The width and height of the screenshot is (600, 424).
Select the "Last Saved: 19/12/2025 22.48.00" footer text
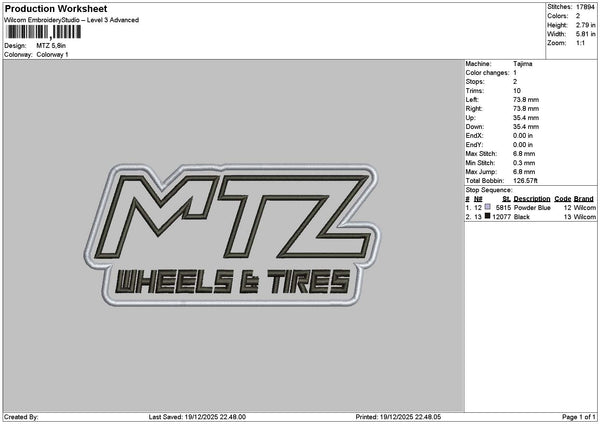(197, 417)
